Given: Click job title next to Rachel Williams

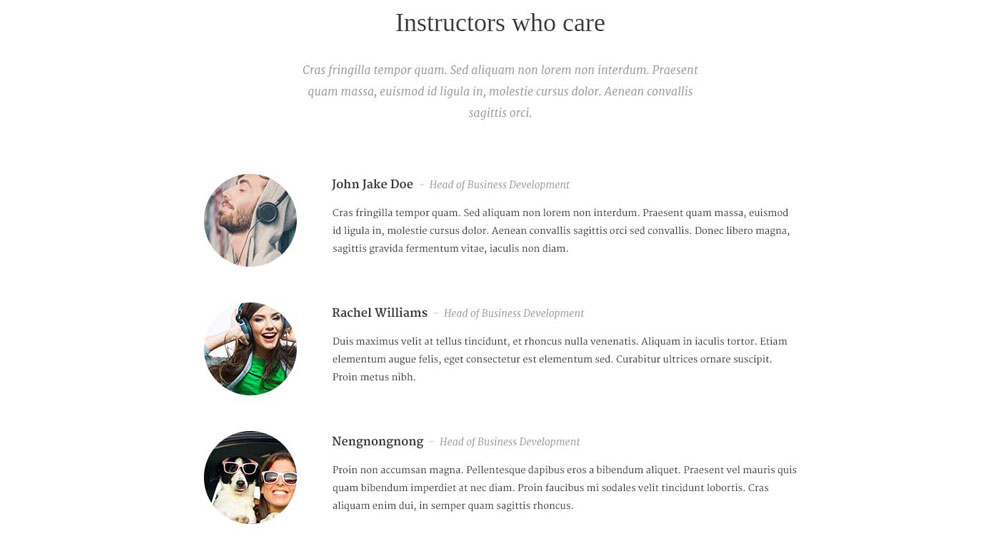Looking at the screenshot, I should (x=514, y=313).
